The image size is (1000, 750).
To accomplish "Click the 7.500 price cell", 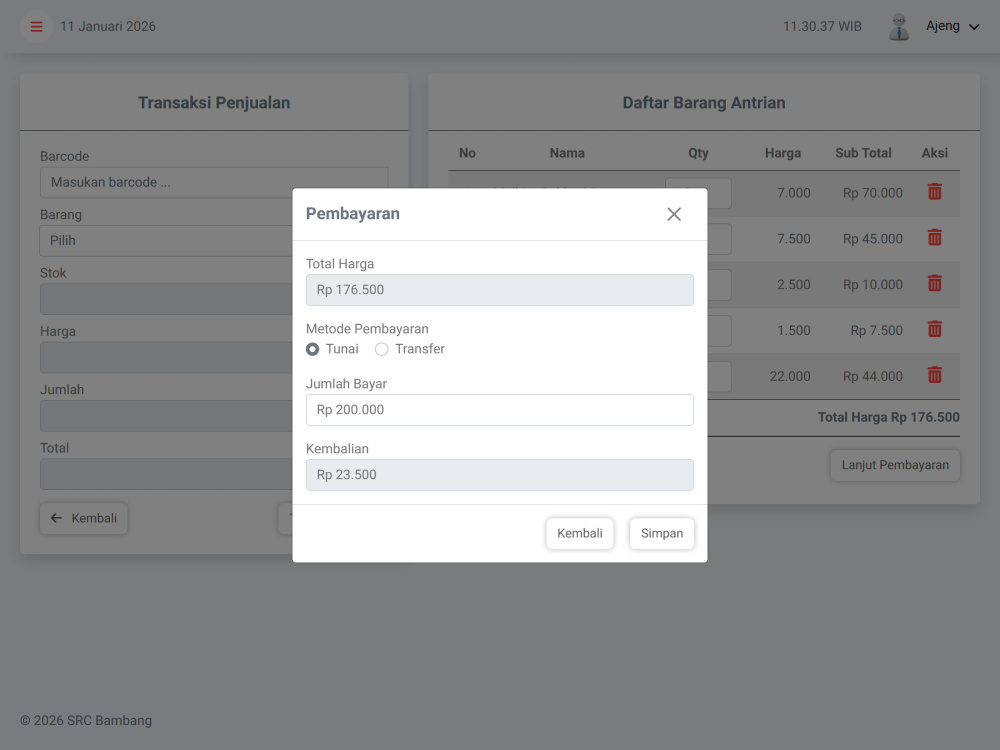I will point(794,239).
